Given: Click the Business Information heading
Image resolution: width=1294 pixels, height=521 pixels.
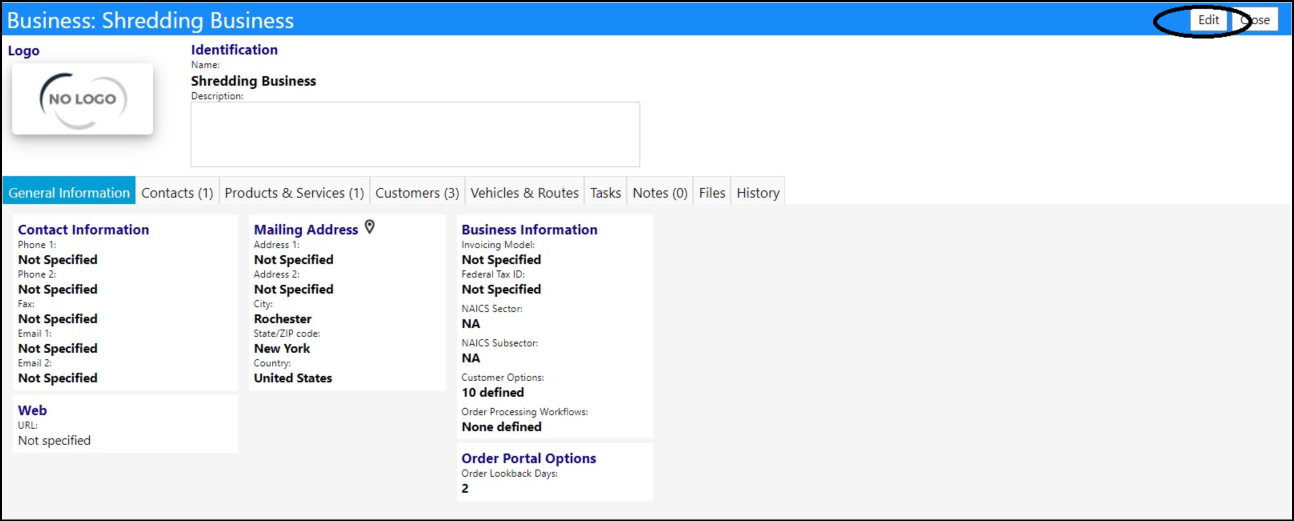Looking at the screenshot, I should click(529, 230).
